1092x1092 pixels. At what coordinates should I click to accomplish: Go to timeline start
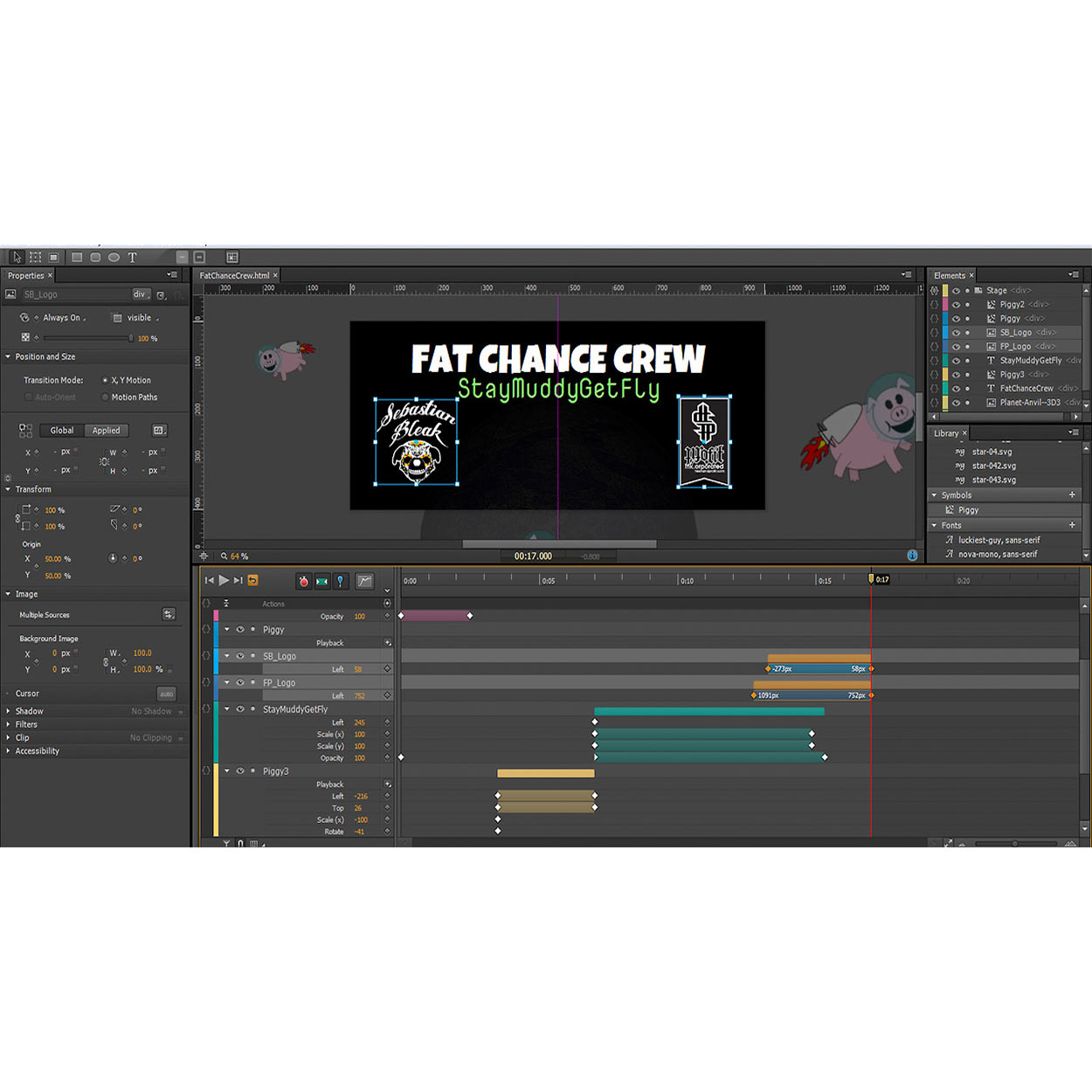pos(209,580)
